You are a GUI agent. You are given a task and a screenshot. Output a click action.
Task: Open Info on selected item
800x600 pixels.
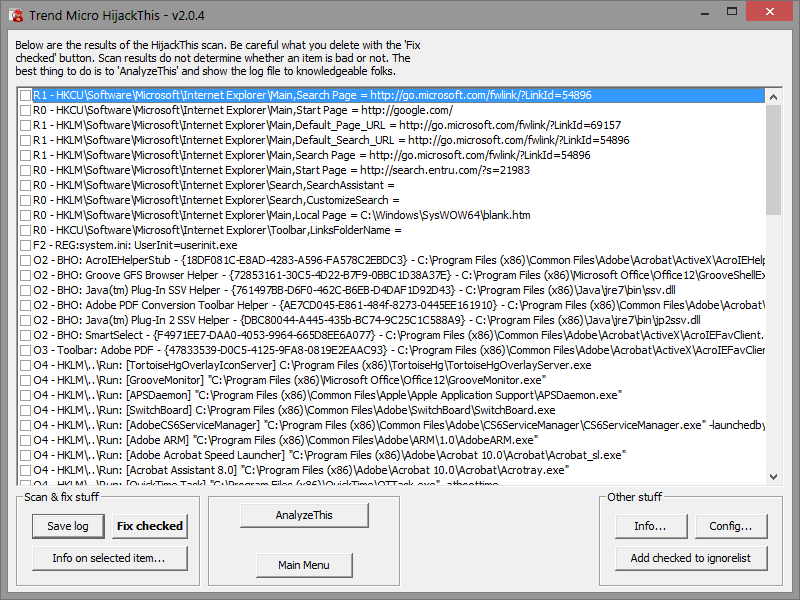click(x=108, y=558)
